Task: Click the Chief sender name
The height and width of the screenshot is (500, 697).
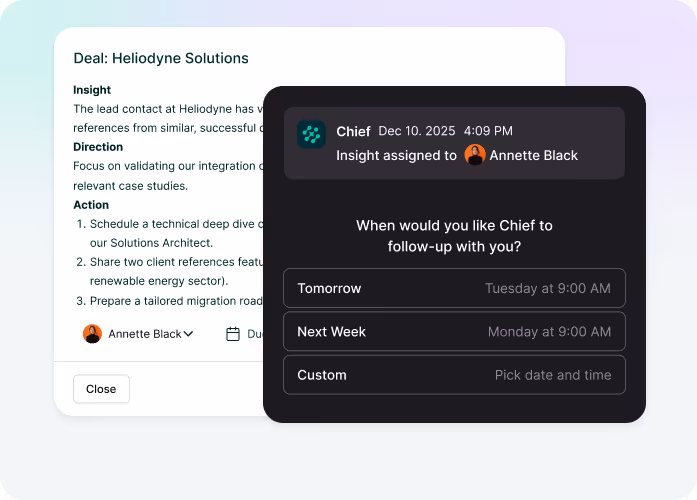Action: click(353, 131)
